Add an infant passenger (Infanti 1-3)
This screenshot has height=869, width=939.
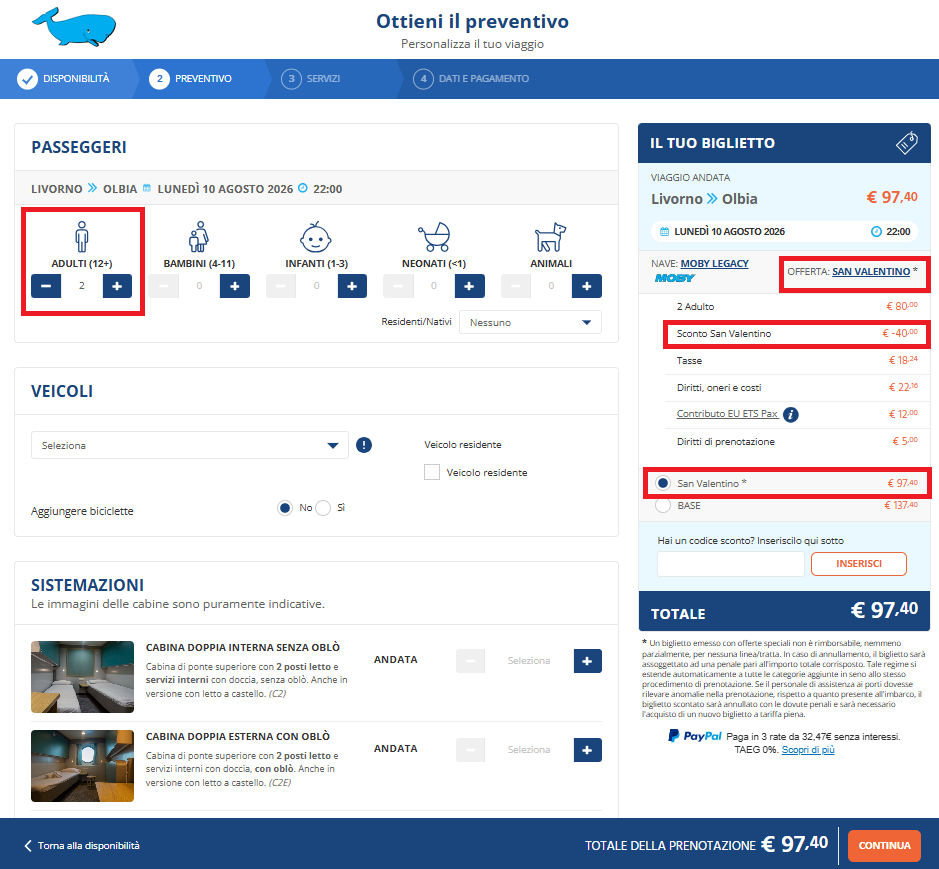[352, 286]
